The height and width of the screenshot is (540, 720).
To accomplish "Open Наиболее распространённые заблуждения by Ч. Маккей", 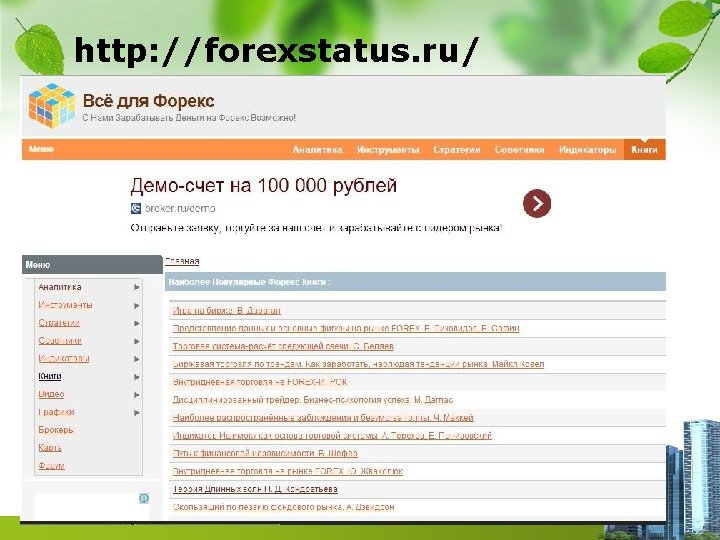I will pyautogui.click(x=323, y=418).
